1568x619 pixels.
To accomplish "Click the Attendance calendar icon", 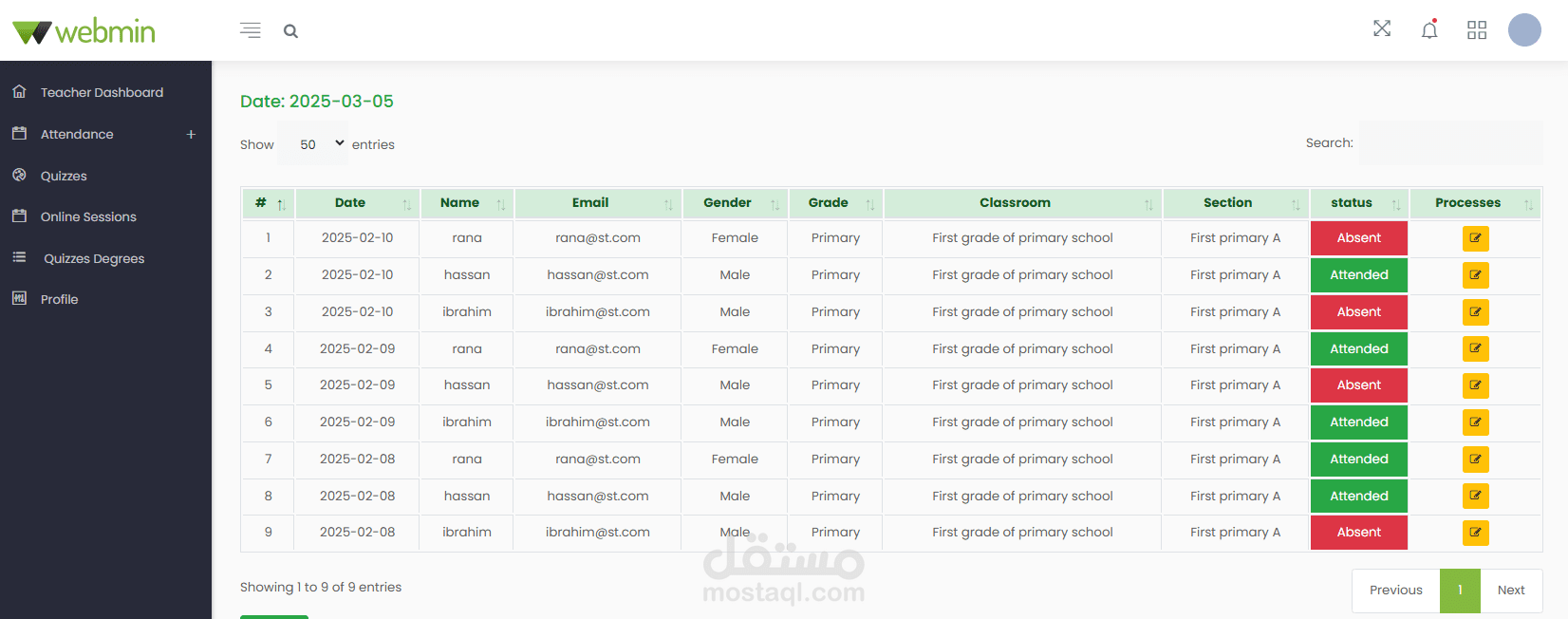I will click(x=19, y=133).
